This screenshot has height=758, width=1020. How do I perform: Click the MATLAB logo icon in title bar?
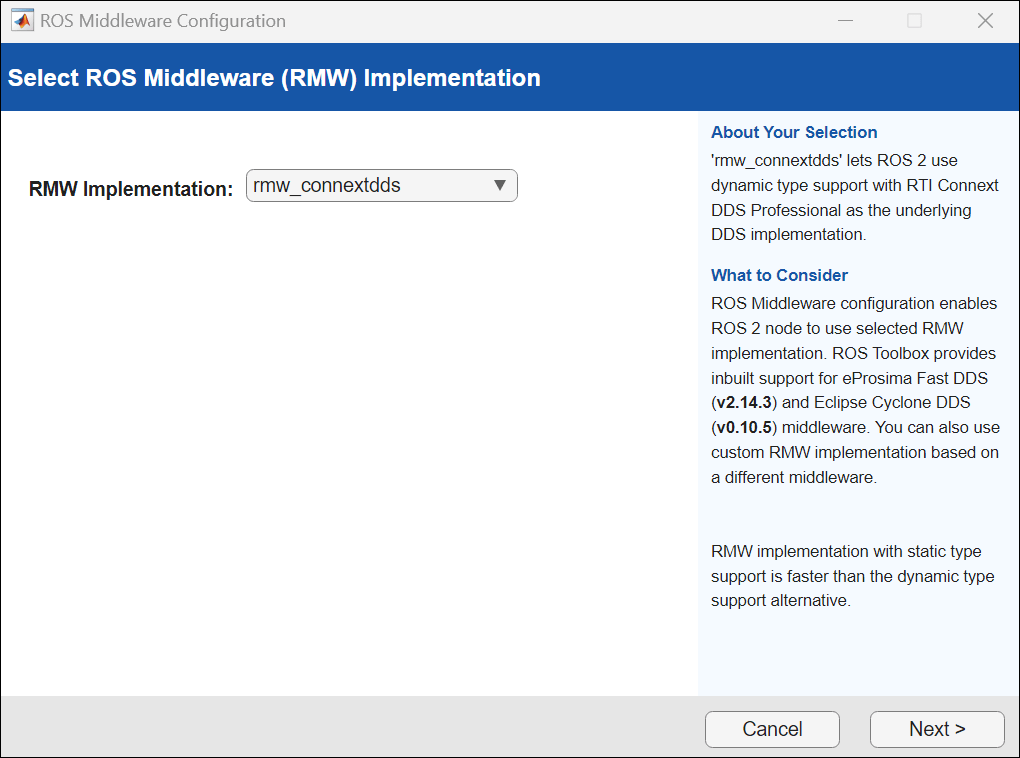coord(20,21)
